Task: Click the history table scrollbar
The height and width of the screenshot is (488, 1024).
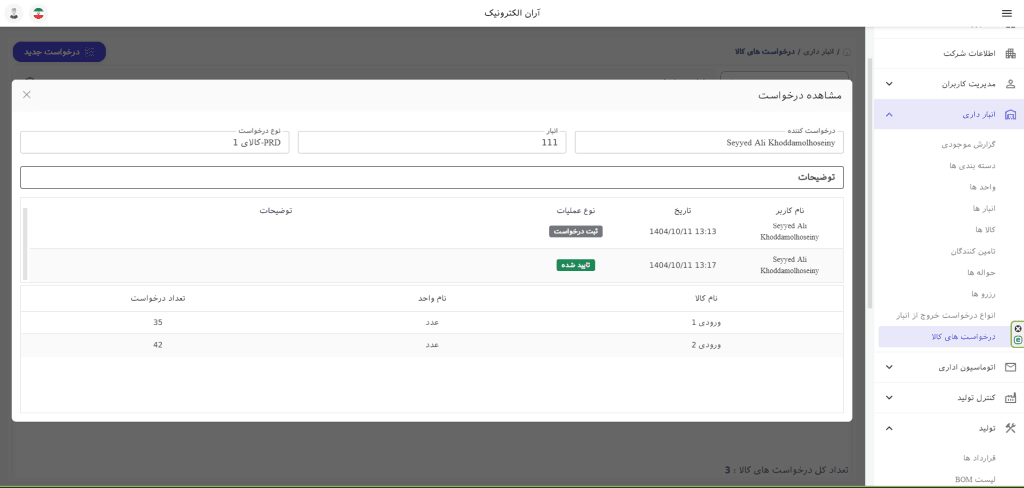Action: pyautogui.click(x=25, y=244)
